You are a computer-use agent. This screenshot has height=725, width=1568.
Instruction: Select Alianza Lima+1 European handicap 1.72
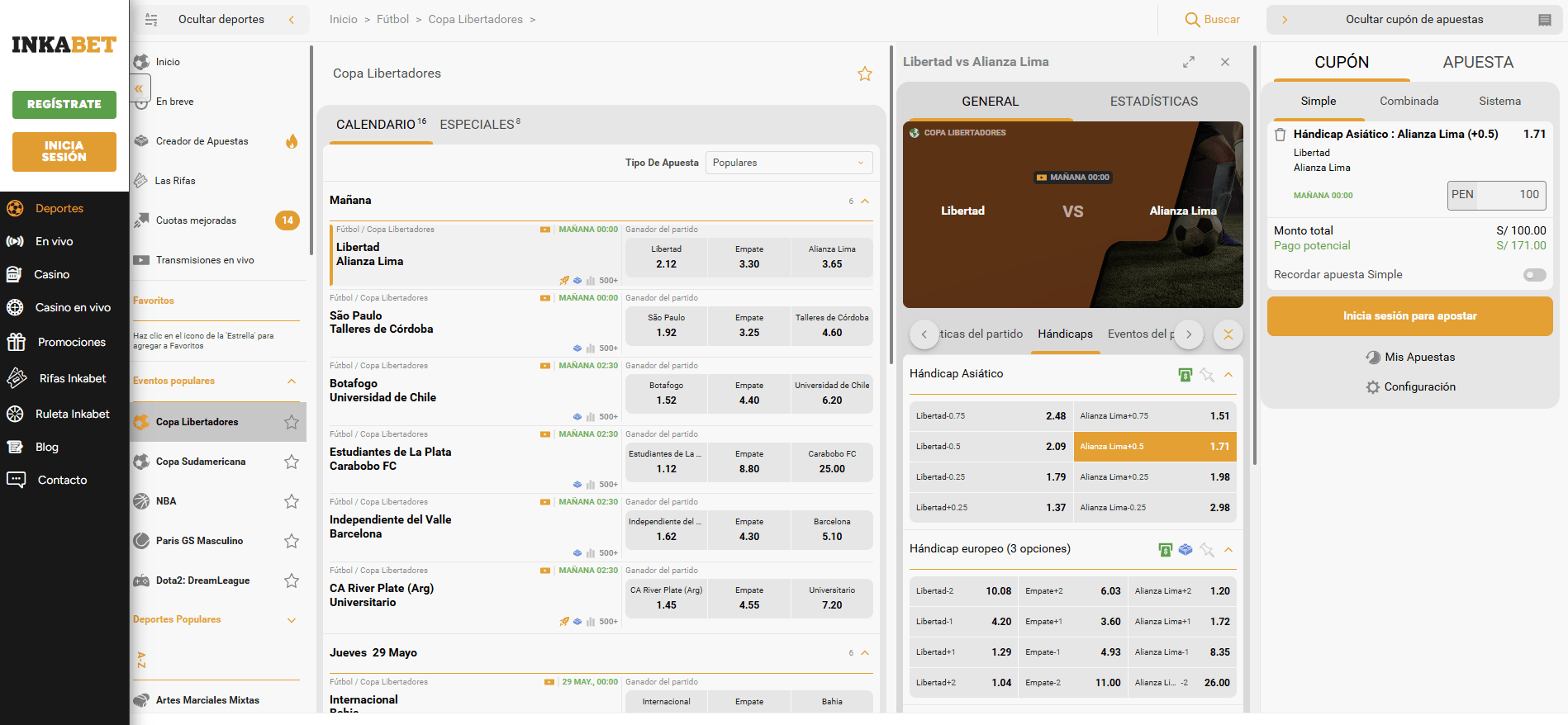click(1182, 622)
